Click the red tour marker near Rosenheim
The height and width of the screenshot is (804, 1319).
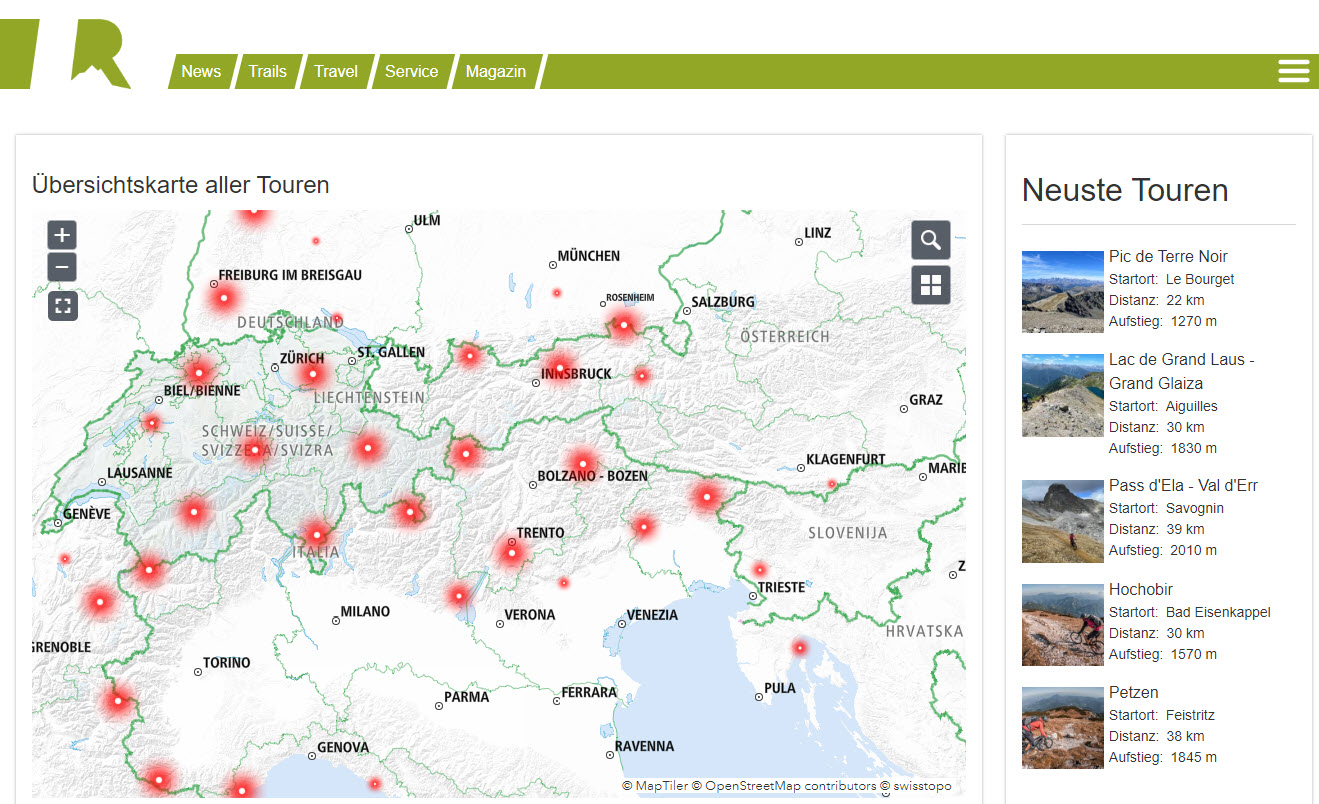point(623,324)
